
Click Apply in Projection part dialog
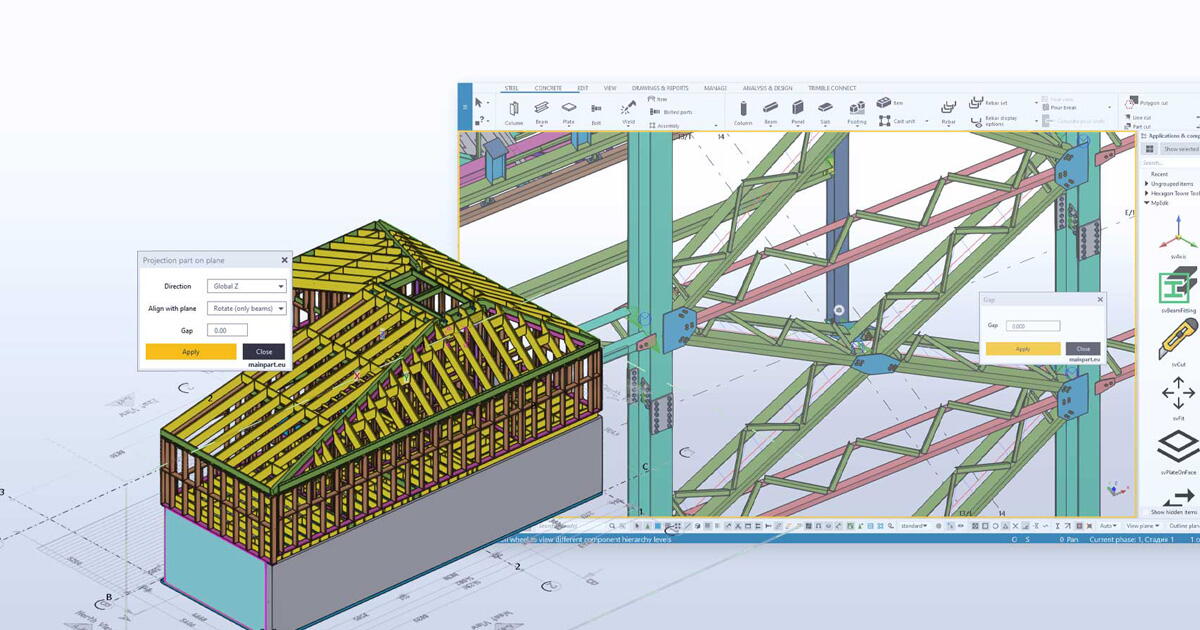[191, 352]
